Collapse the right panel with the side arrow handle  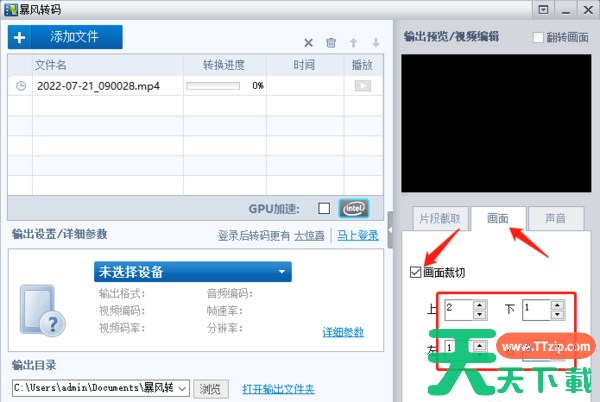tap(390, 230)
